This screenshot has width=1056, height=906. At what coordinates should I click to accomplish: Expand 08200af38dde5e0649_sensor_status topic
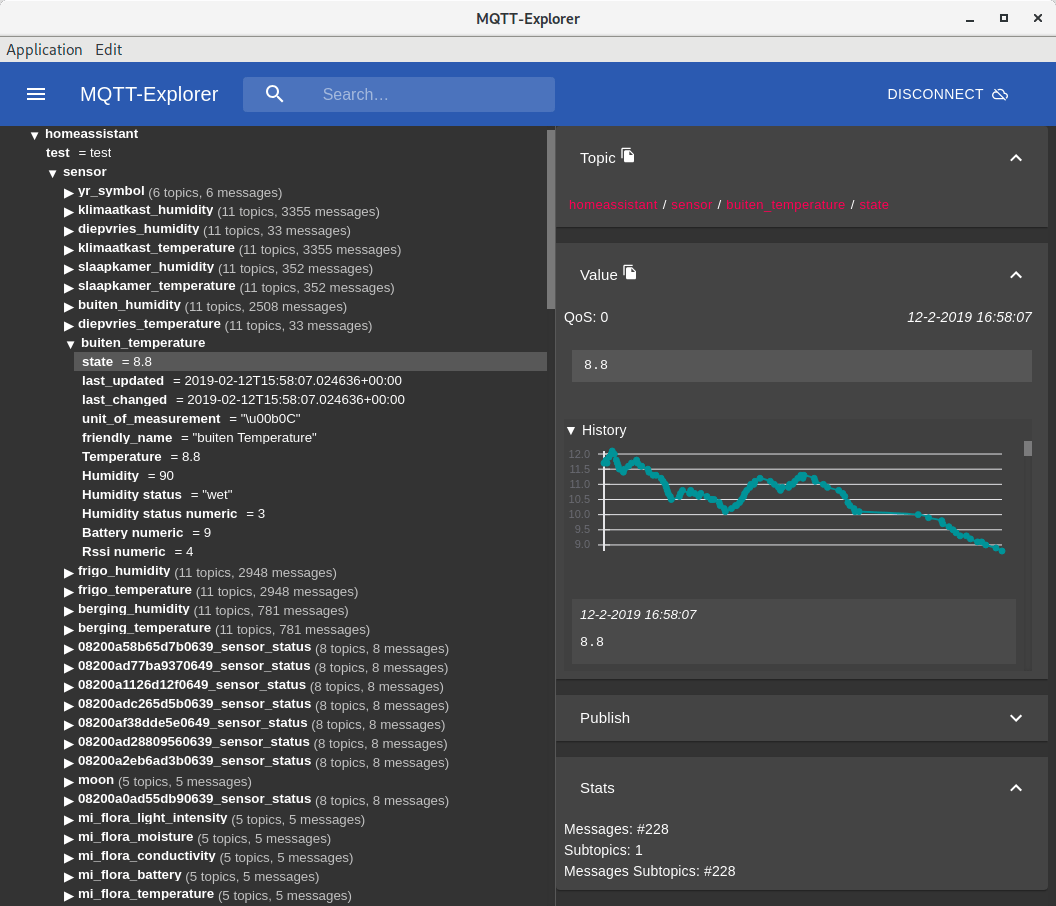click(x=69, y=725)
